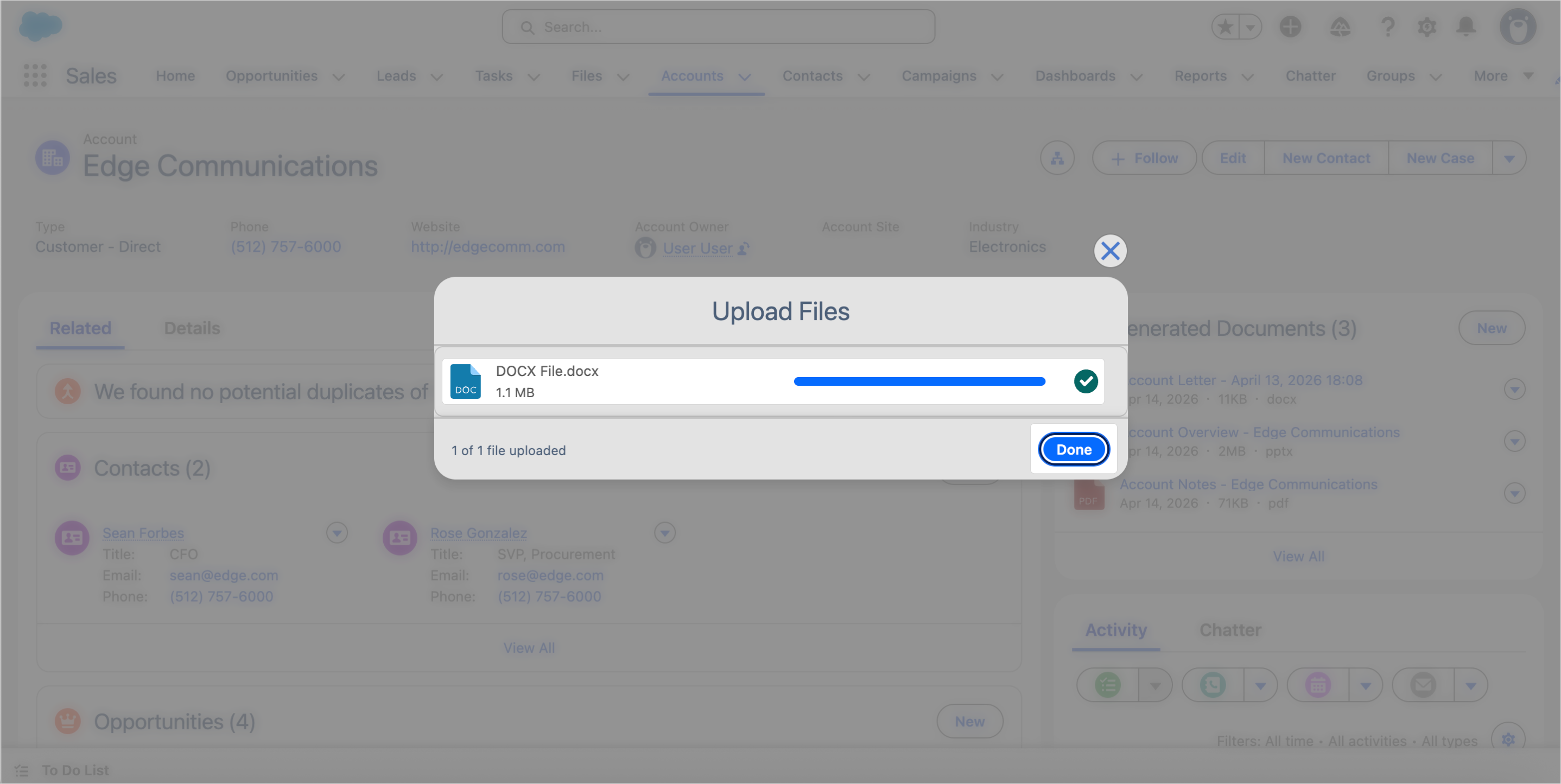Click the Edit account button
This screenshot has width=1561, height=784.
point(1233,158)
